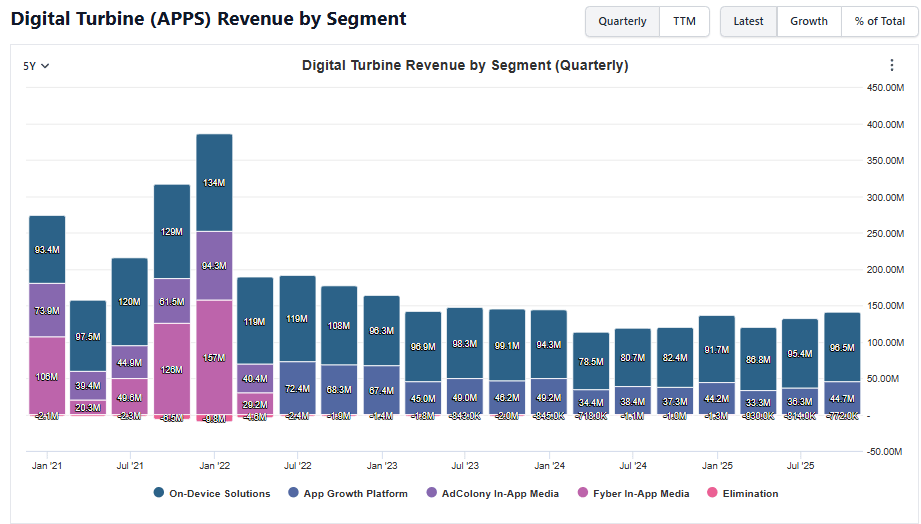Click the Elimination pink legend dot

(712, 492)
